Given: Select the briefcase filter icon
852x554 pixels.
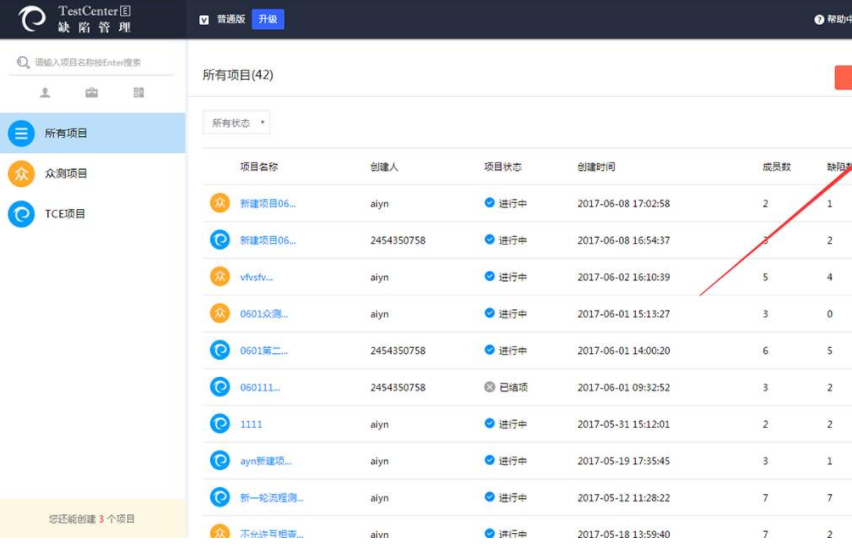Looking at the screenshot, I should (x=92, y=93).
